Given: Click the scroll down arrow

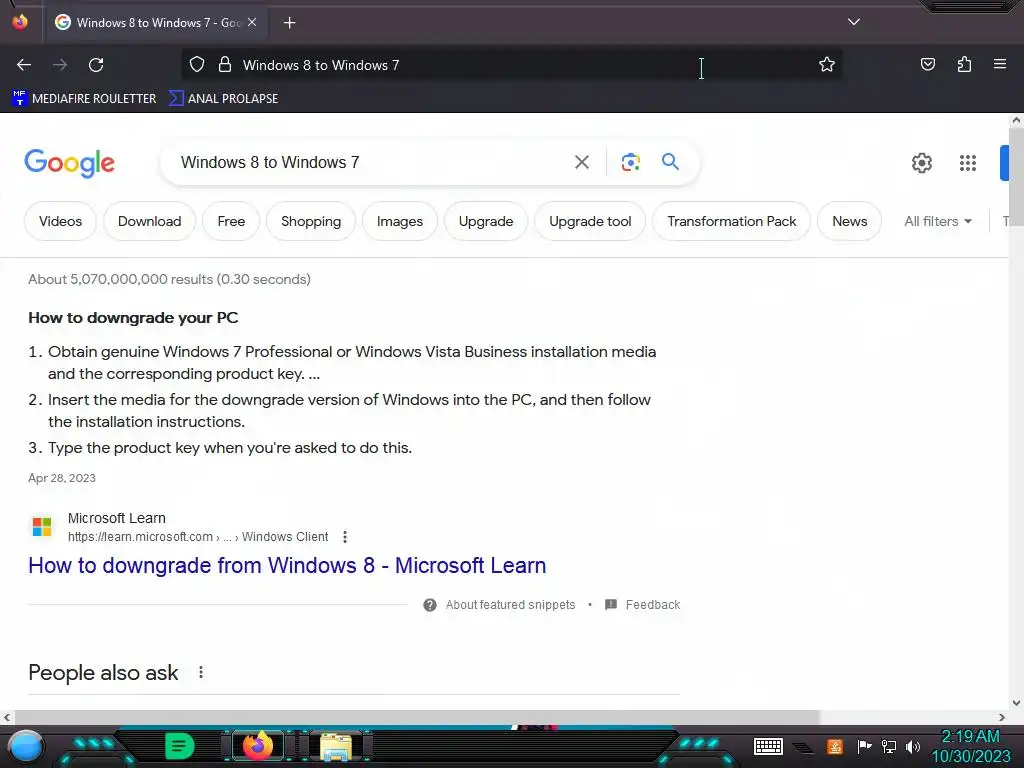Looking at the screenshot, I should 1016,703.
